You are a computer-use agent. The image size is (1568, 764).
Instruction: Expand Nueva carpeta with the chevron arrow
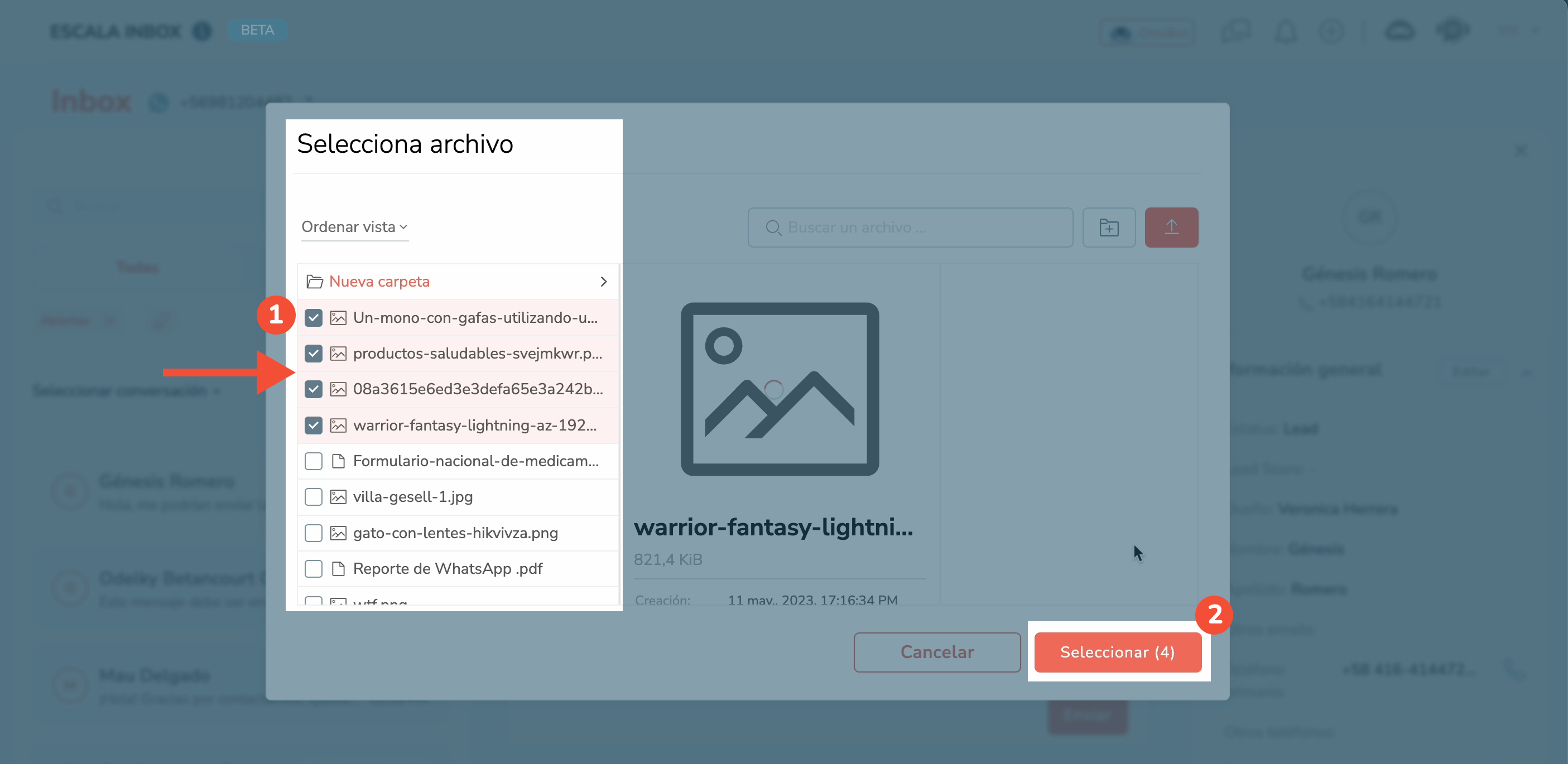point(603,282)
